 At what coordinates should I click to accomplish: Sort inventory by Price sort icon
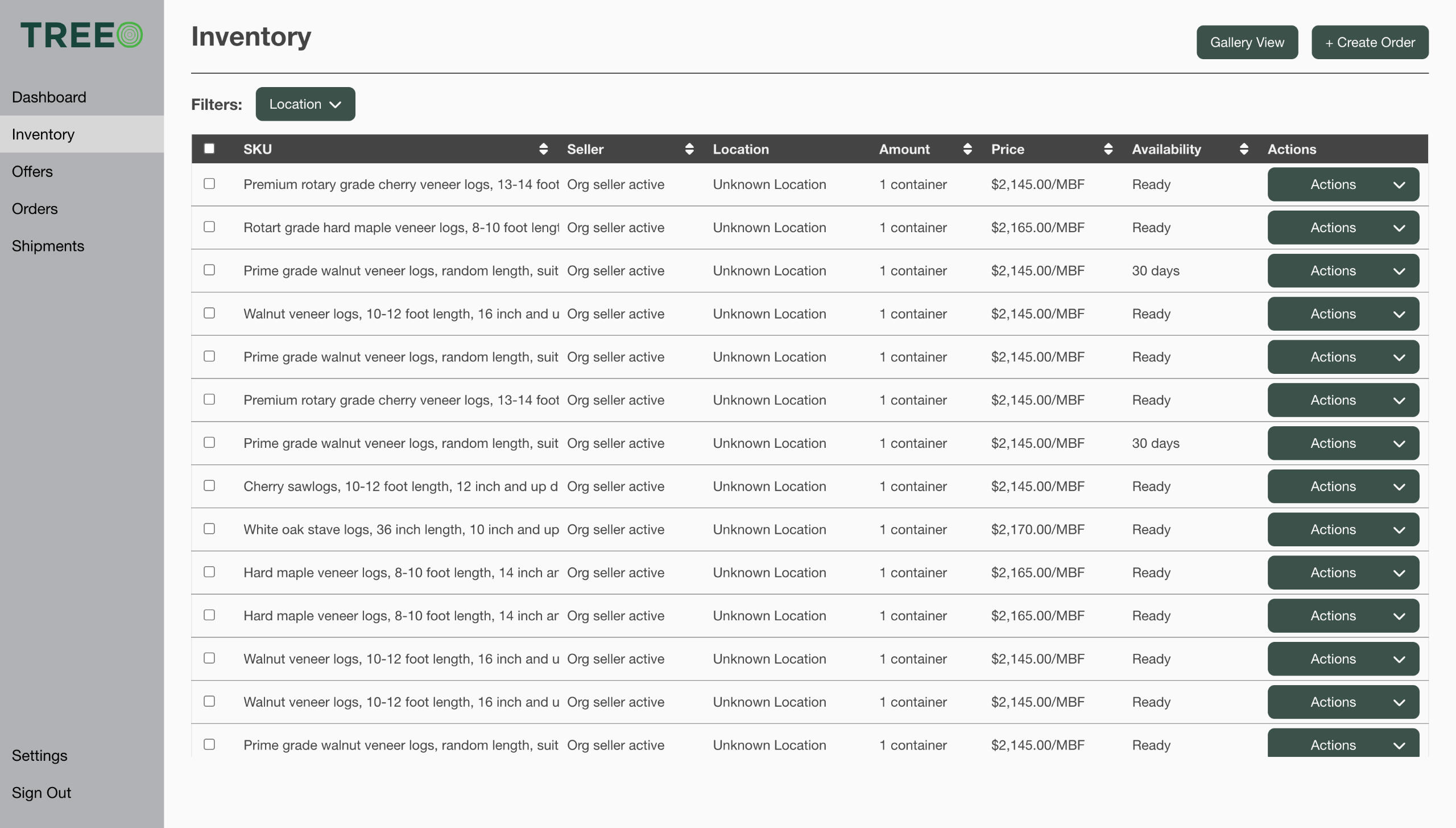[x=1108, y=149]
